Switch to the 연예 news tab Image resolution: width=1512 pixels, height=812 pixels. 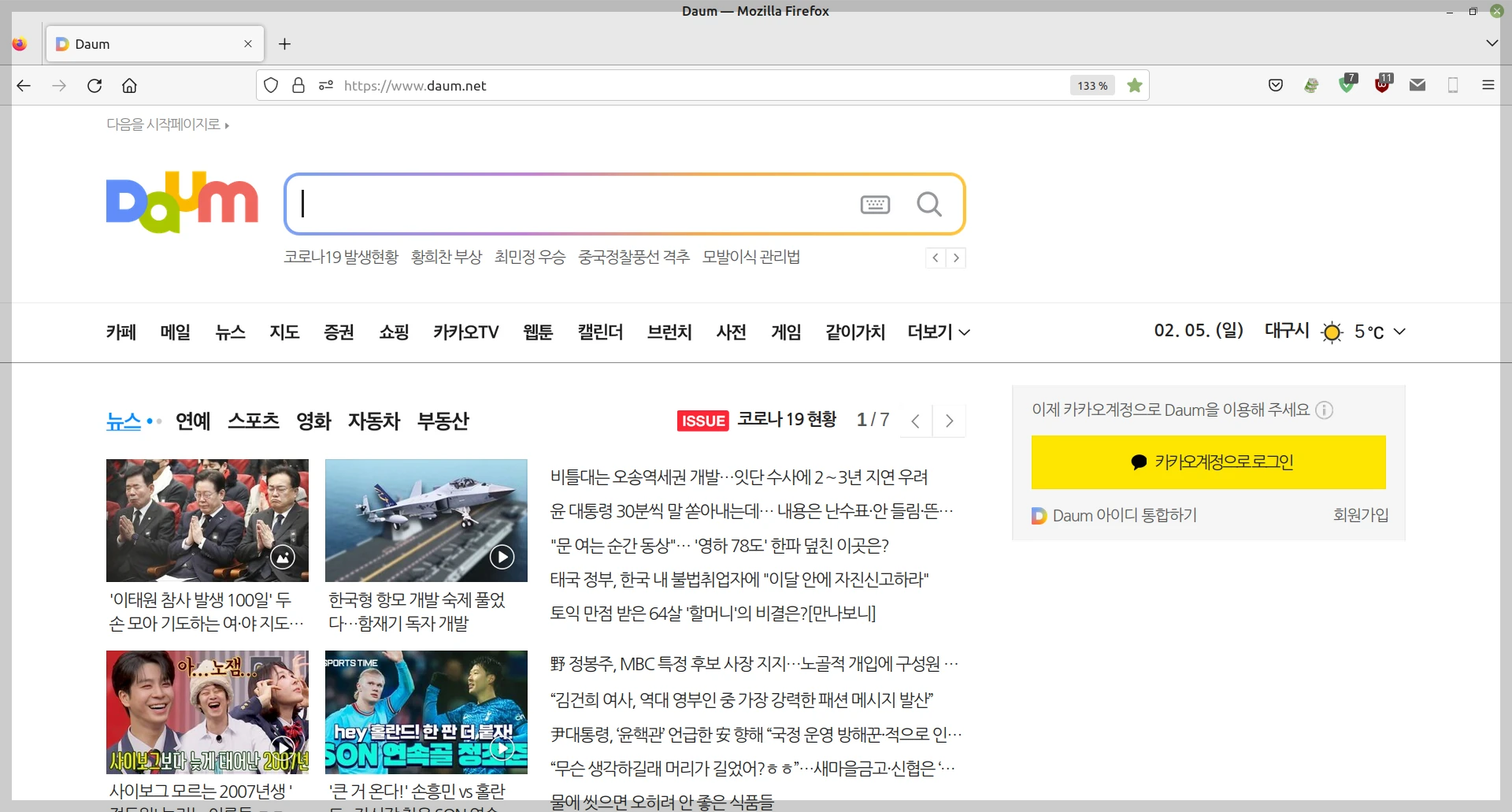pyautogui.click(x=193, y=421)
